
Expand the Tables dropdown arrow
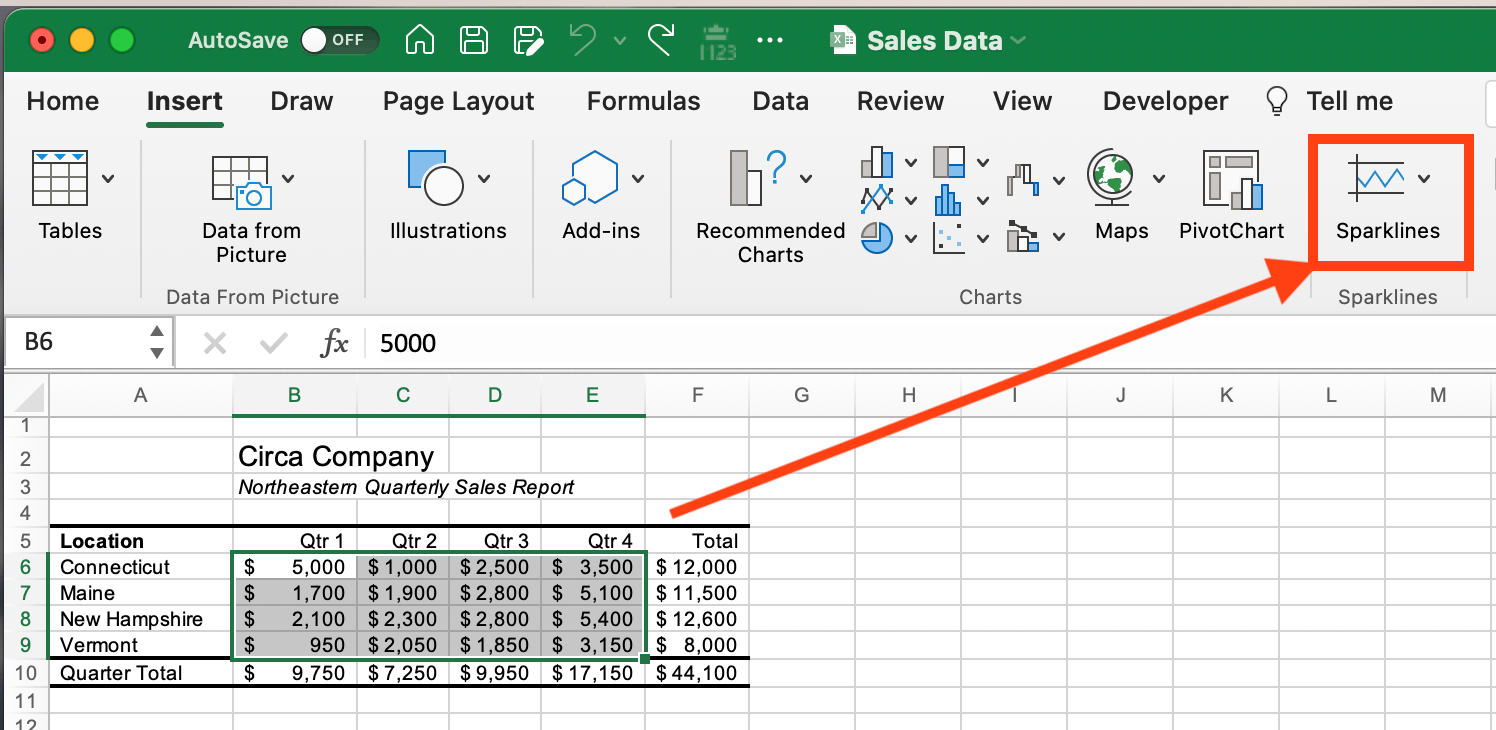[108, 179]
